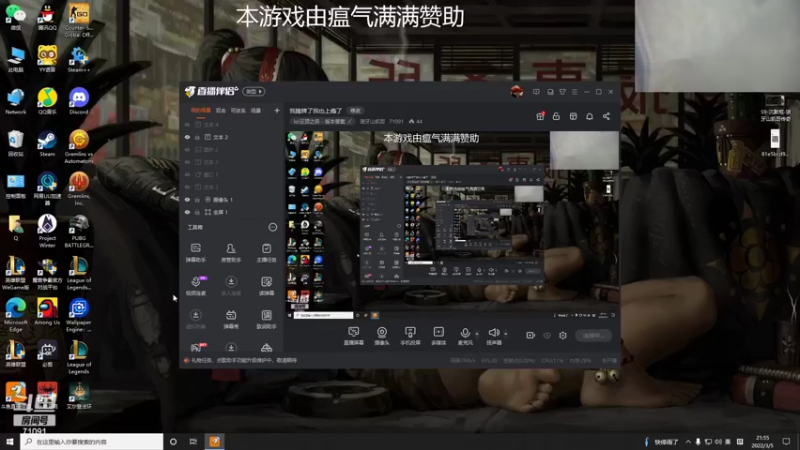
Task: Show the hidden 文本 1 layer
Action: 187,162
